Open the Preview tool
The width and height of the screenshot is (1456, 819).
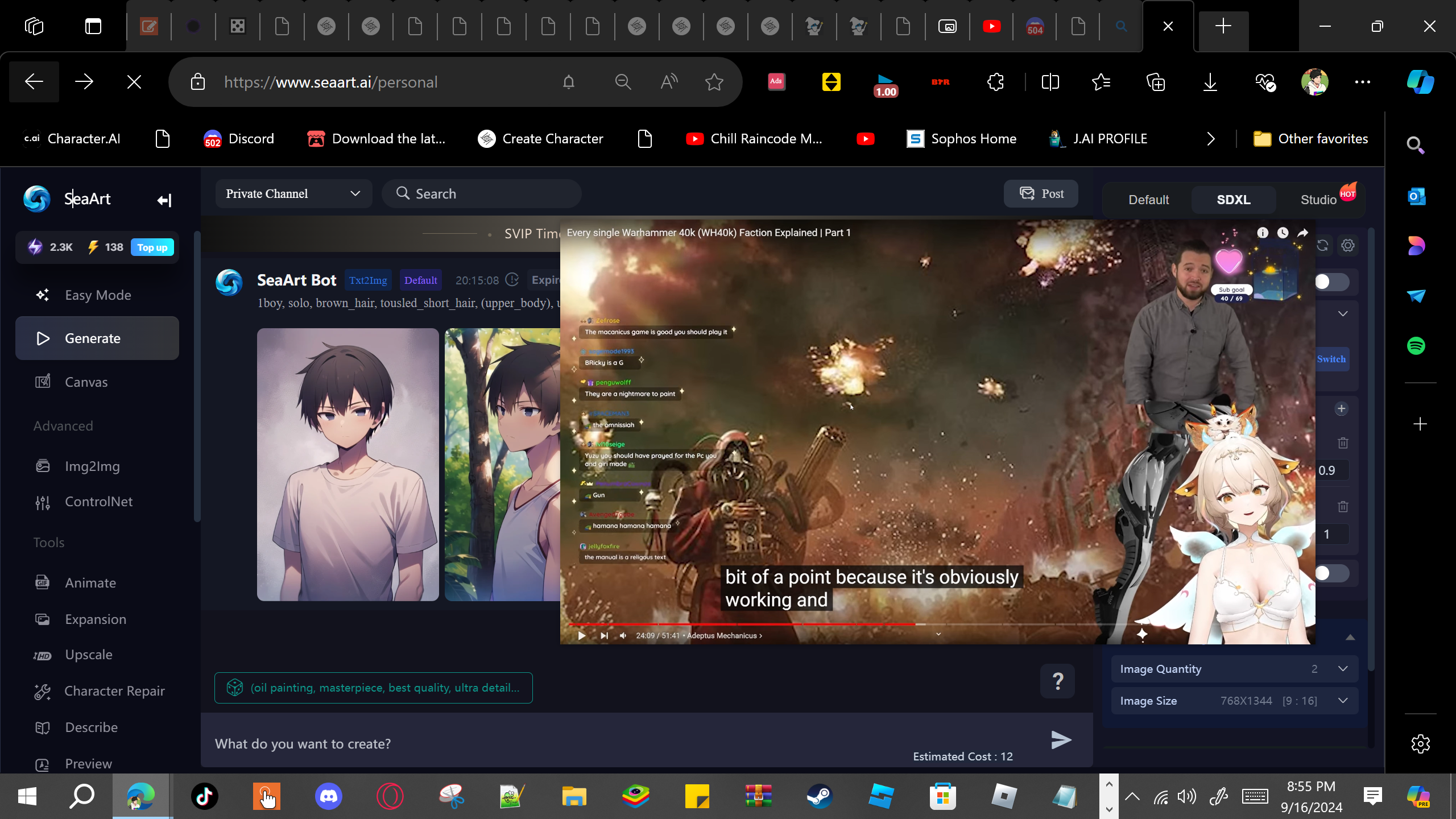pos(97,764)
